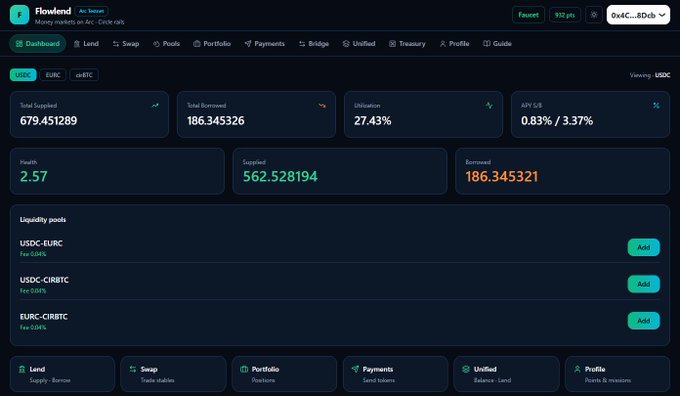The width and height of the screenshot is (680, 396).
Task: Click the briefcase icon on the Portfolio card
Action: point(244,369)
